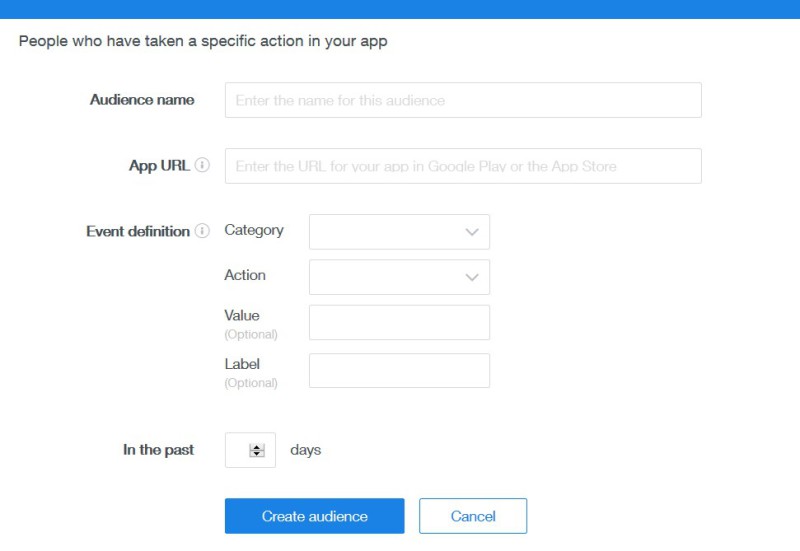Click the Action dropdown chevron arrow

(472, 278)
